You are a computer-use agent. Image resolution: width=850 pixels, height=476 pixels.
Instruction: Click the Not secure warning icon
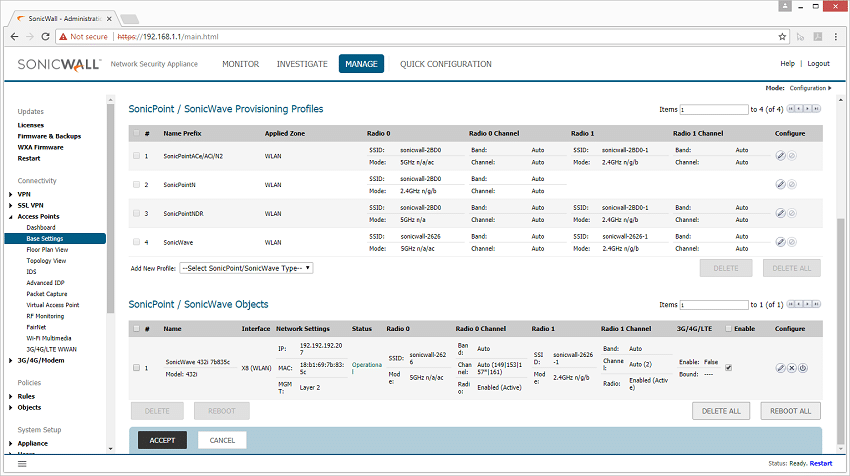(63, 36)
